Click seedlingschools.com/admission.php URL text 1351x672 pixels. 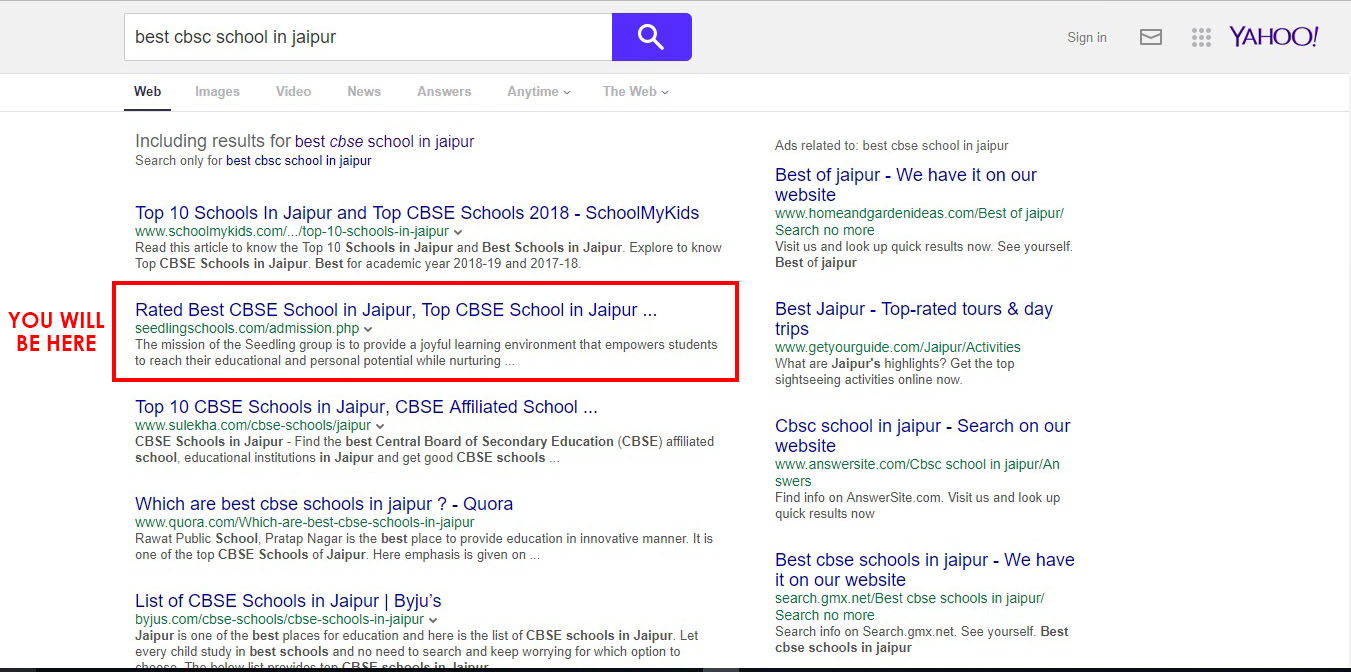(247, 329)
